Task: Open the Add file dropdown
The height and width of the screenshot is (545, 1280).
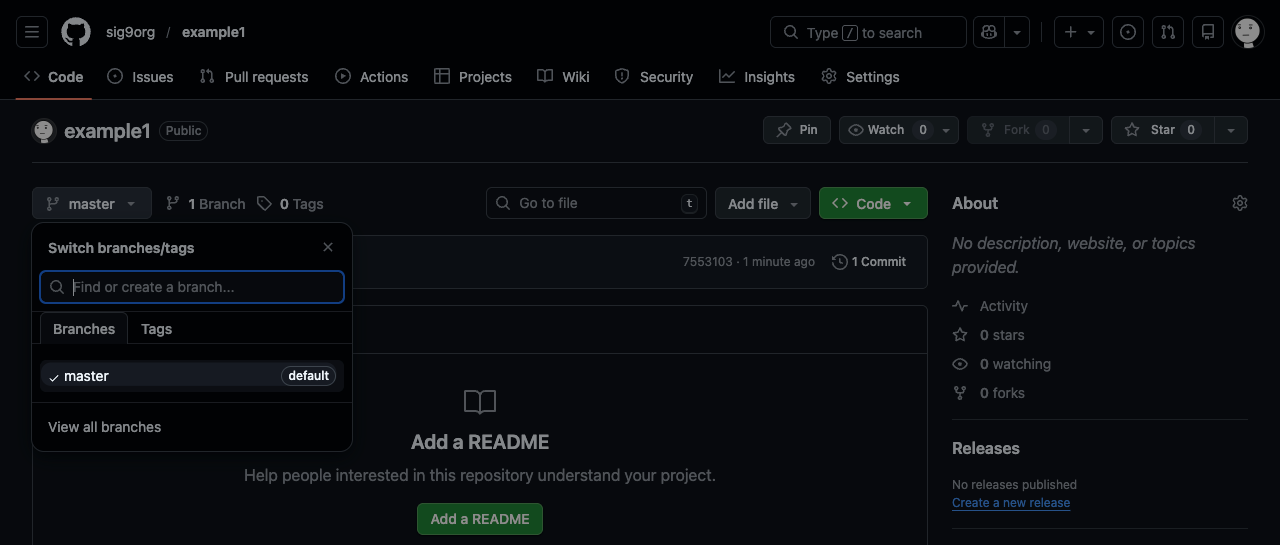Action: (762, 203)
